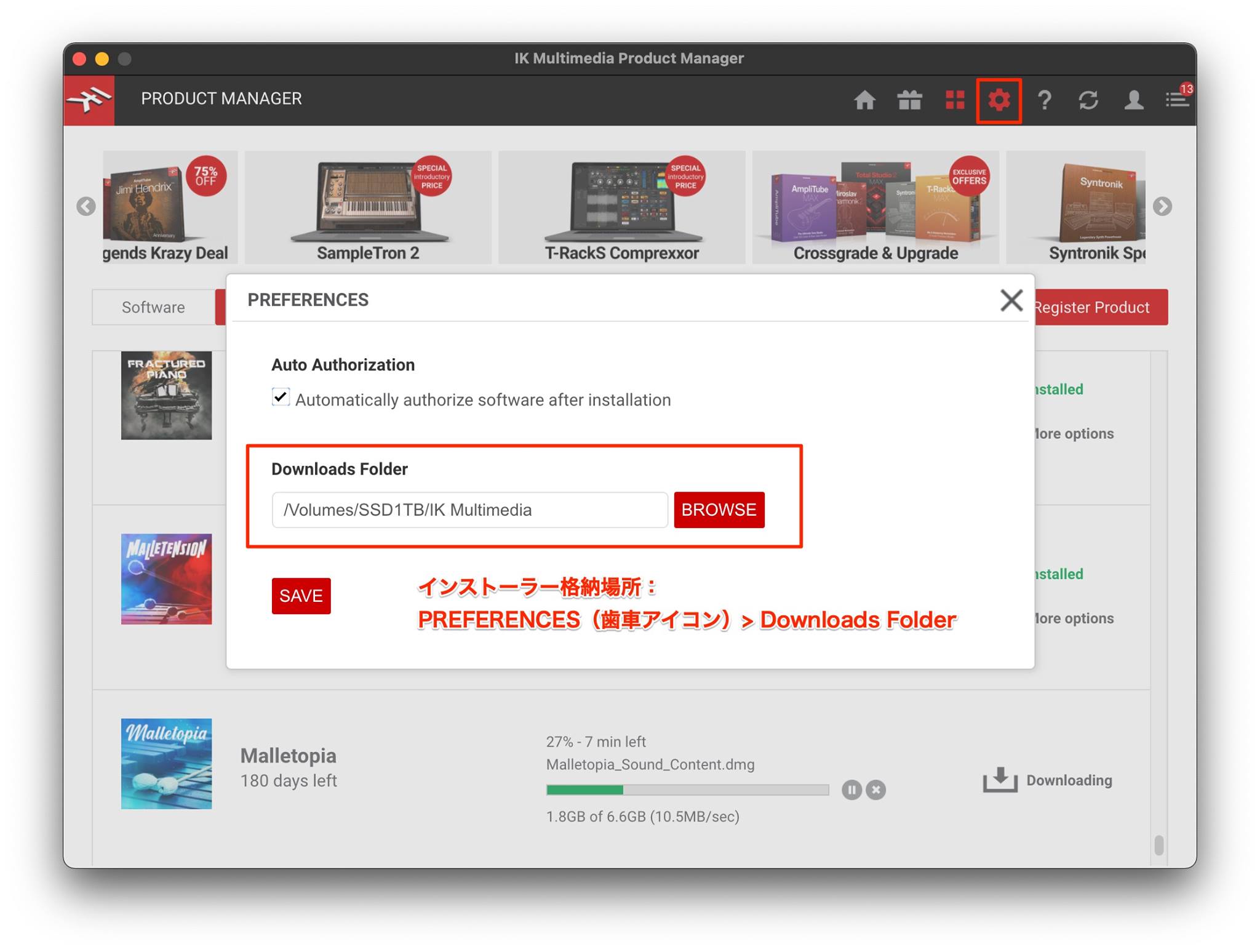Open the notifications list with badge 13

pyautogui.click(x=1178, y=98)
